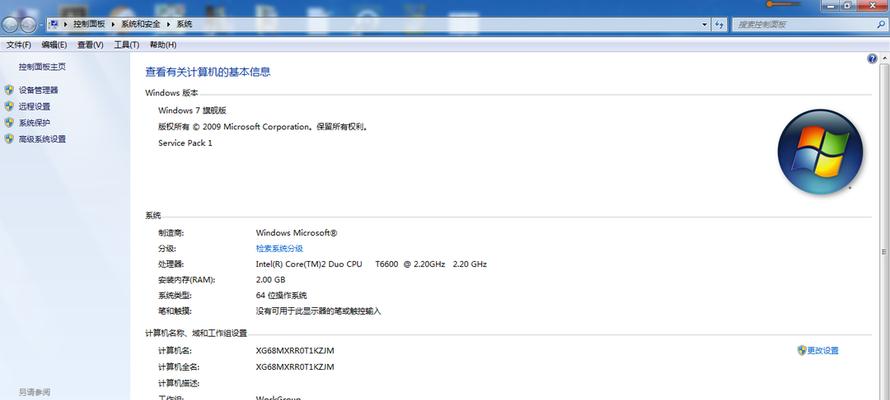Open 远程设置 from the sidebar
890x400 pixels.
coord(34,107)
